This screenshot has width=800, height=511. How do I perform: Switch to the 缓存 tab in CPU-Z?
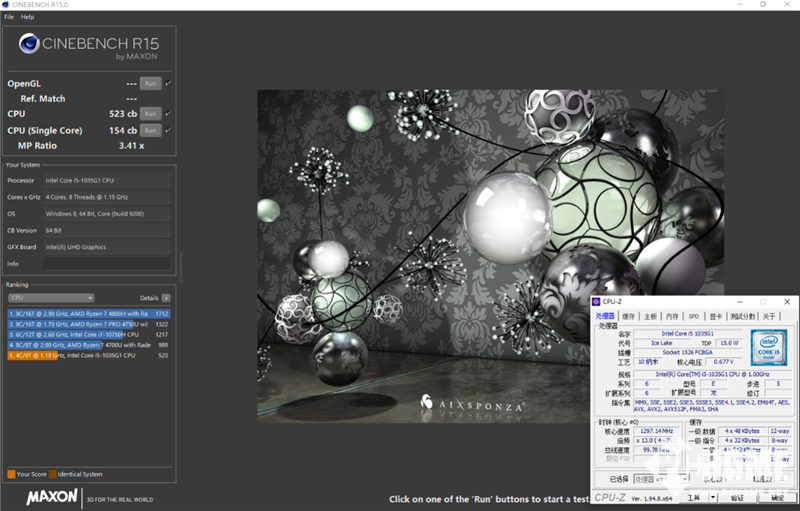tap(629, 316)
